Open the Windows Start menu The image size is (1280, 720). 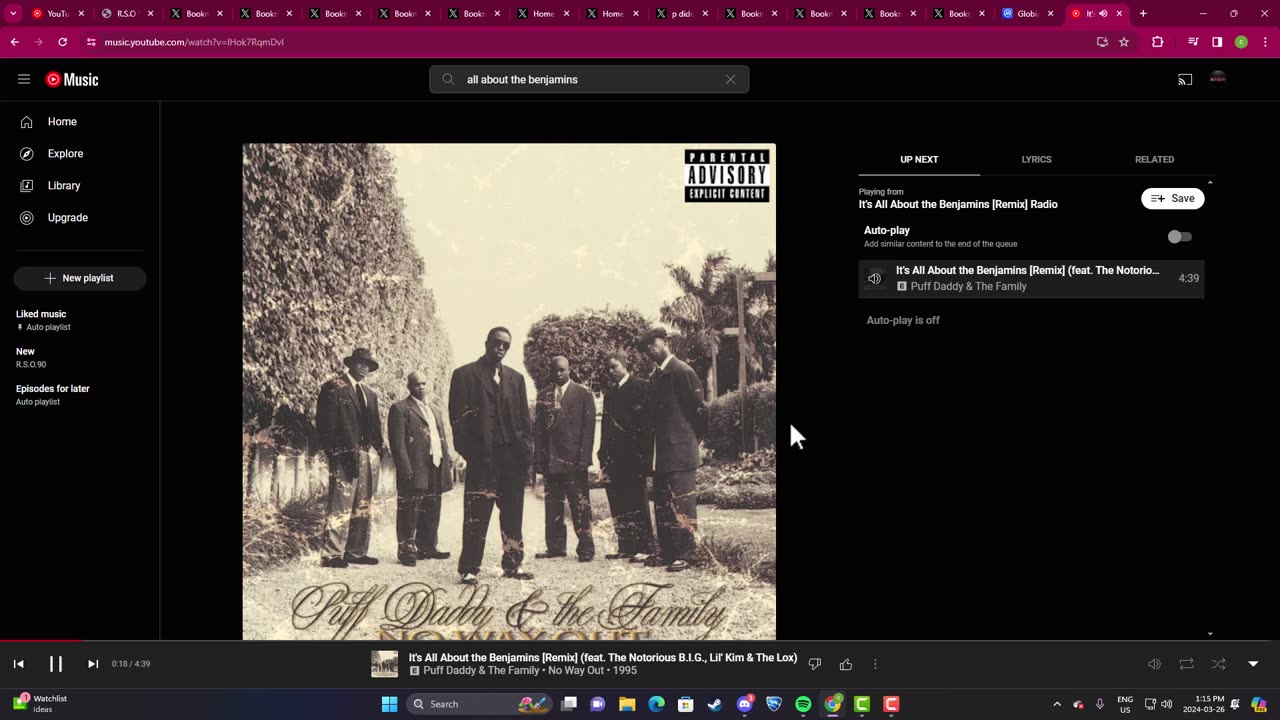tap(390, 704)
